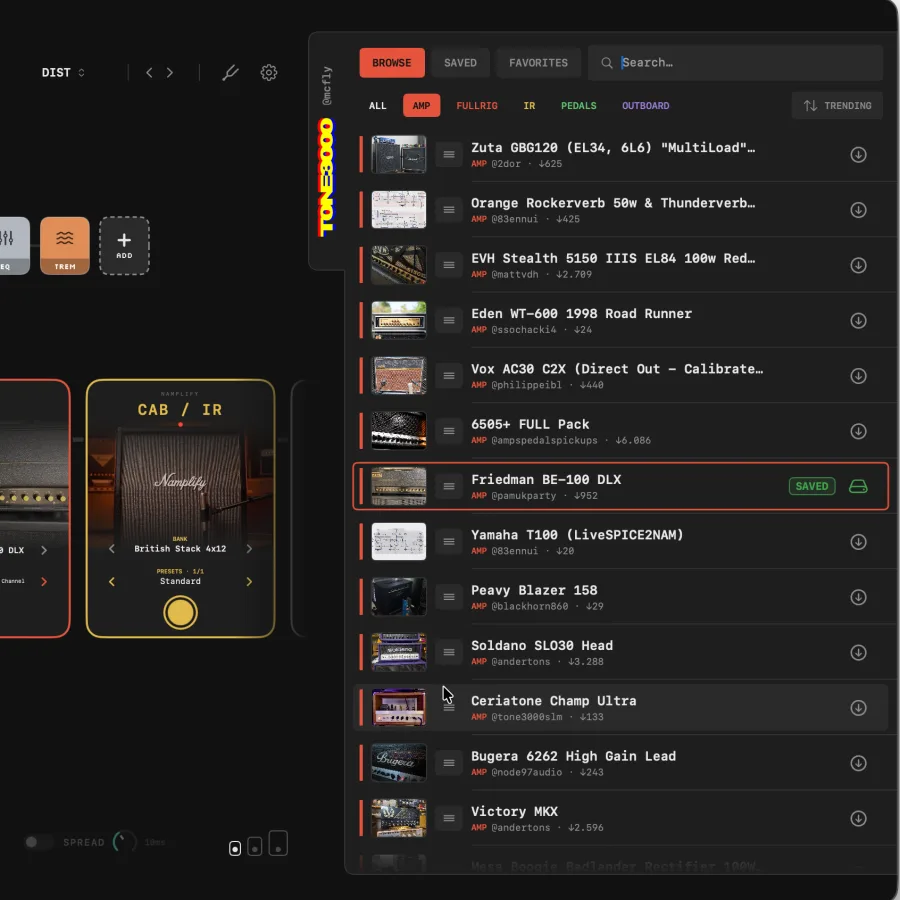Download the 6505+ FULL Pack tone

click(858, 431)
